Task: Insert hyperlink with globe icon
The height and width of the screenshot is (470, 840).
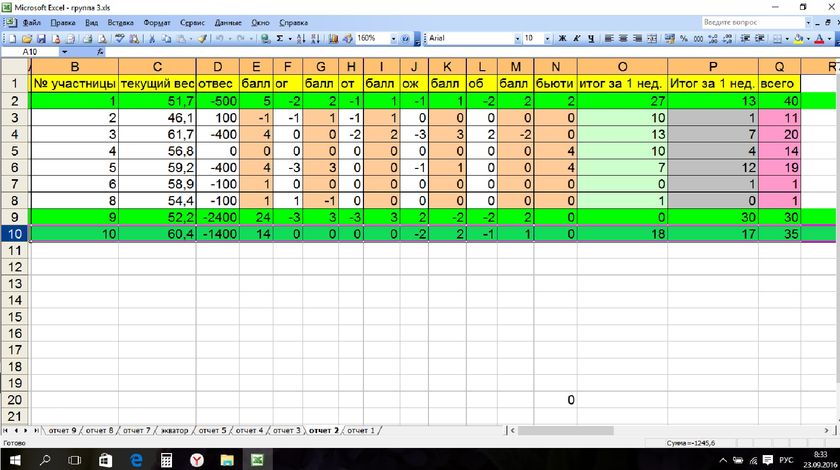Action: 265,39
